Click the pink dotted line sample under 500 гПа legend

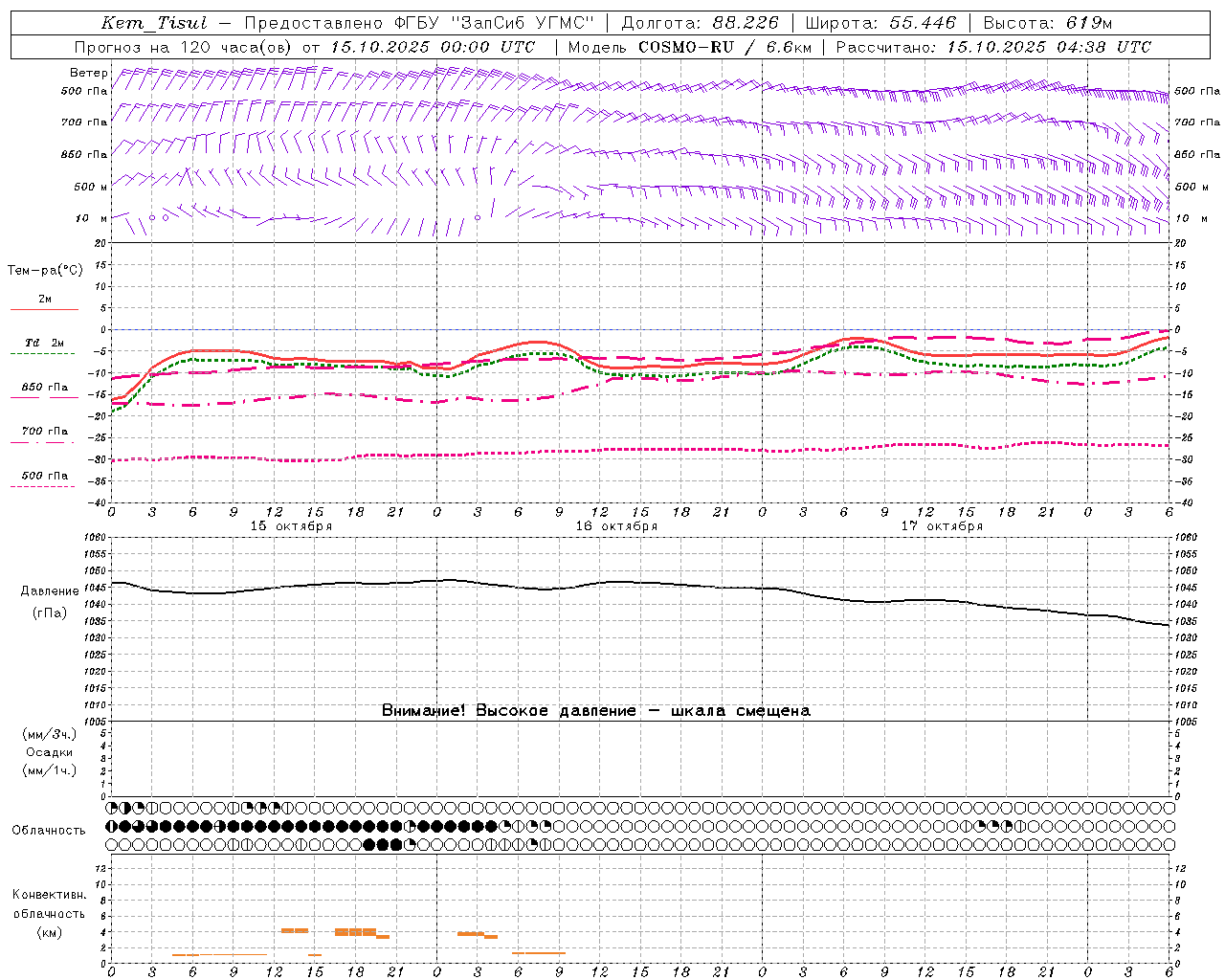(x=42, y=486)
